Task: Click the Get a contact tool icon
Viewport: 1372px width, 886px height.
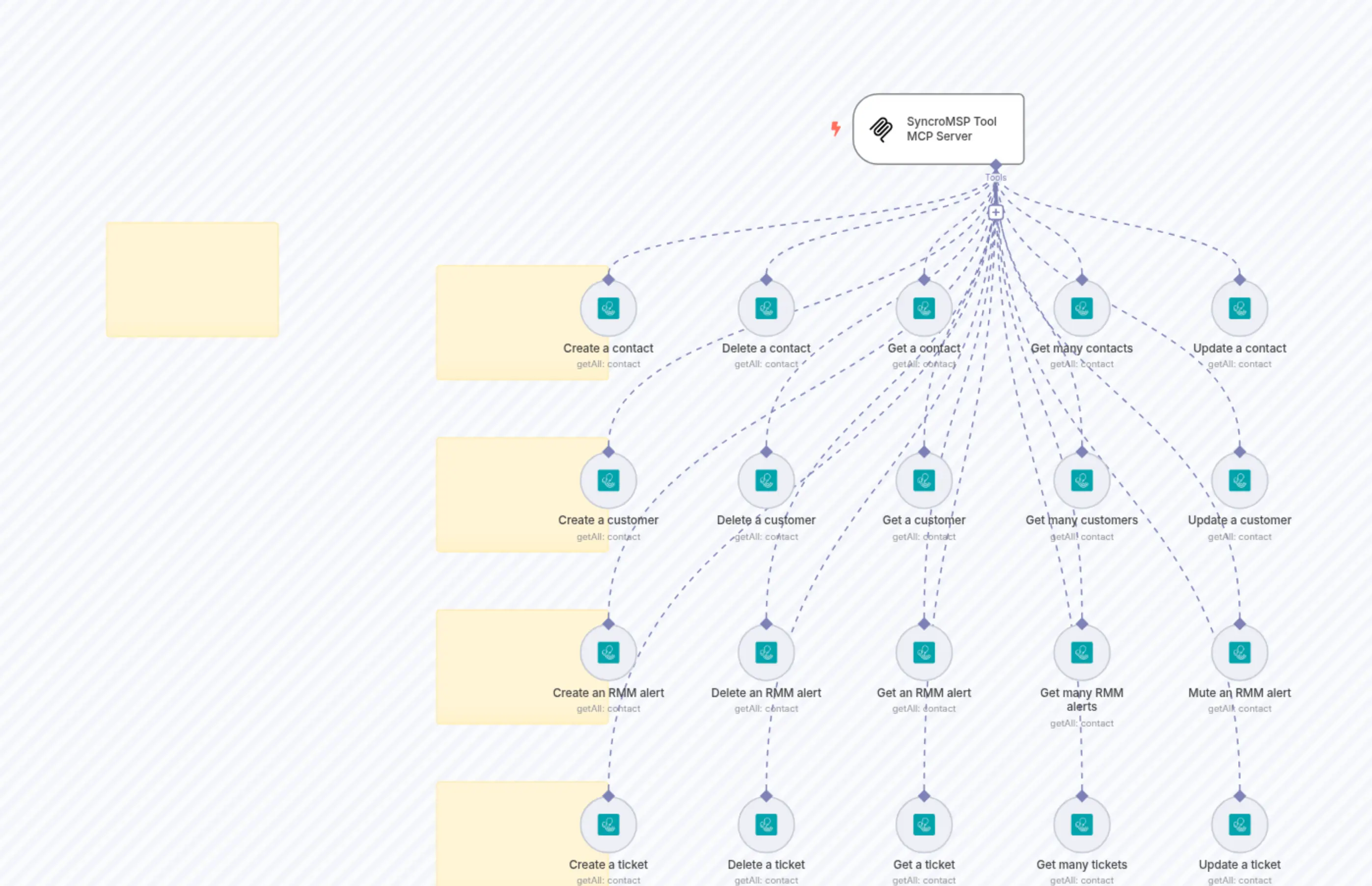Action: tap(924, 308)
